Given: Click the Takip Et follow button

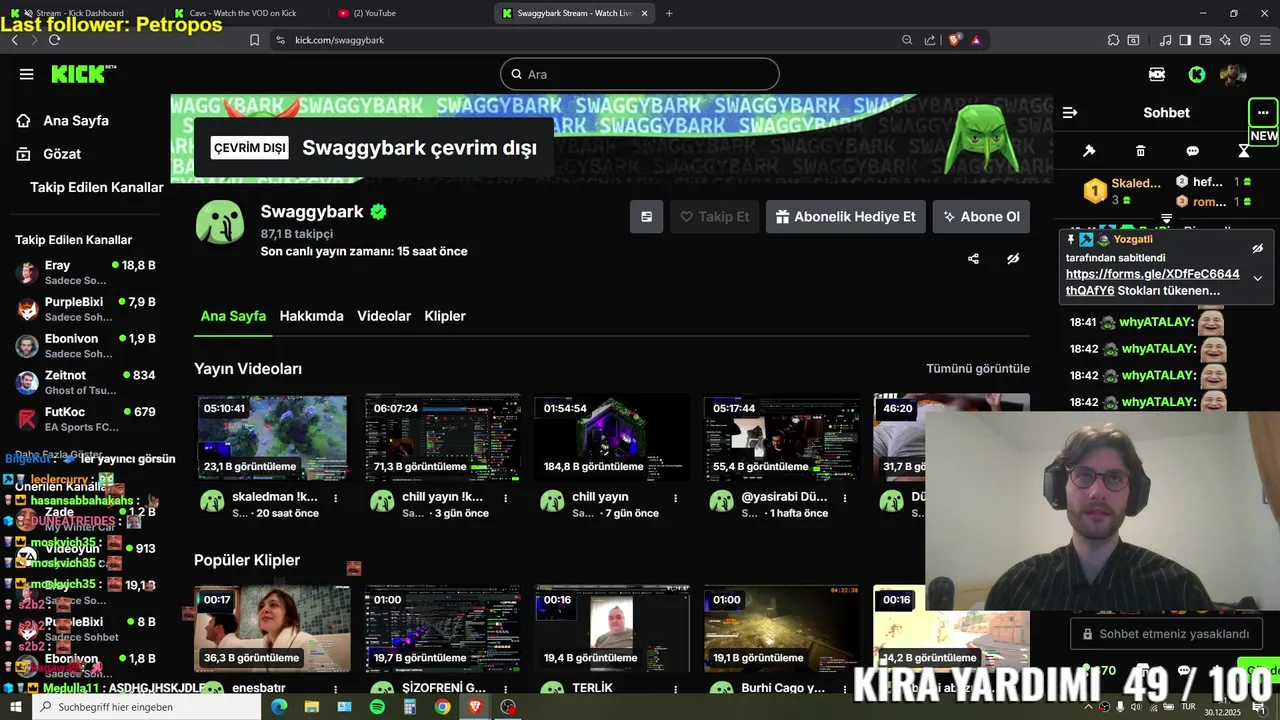Looking at the screenshot, I should click(x=714, y=216).
